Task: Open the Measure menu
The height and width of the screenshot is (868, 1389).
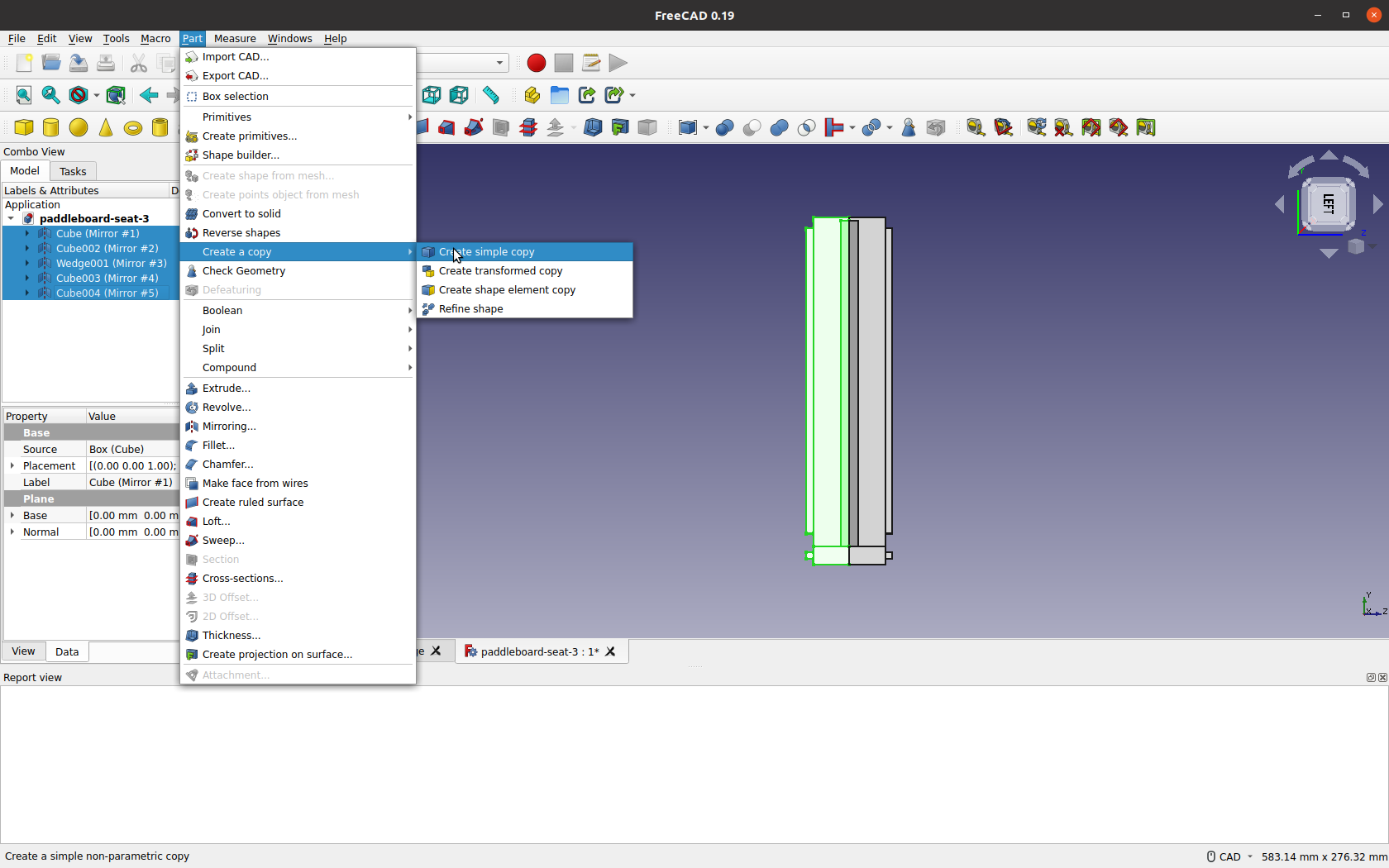Action: [235, 39]
